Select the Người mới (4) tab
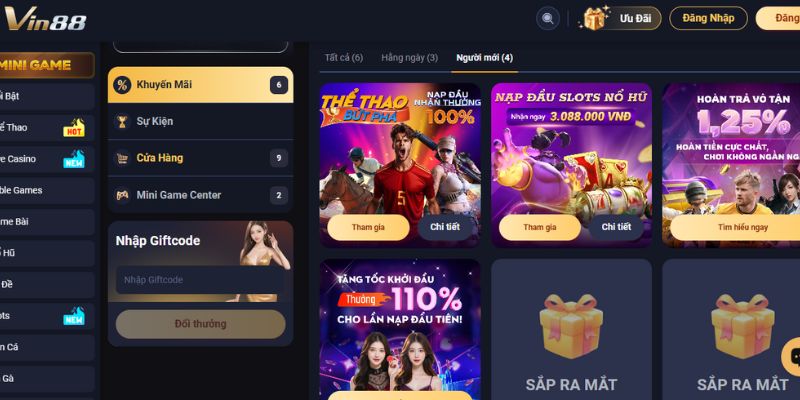Image resolution: width=800 pixels, height=400 pixels. [484, 58]
